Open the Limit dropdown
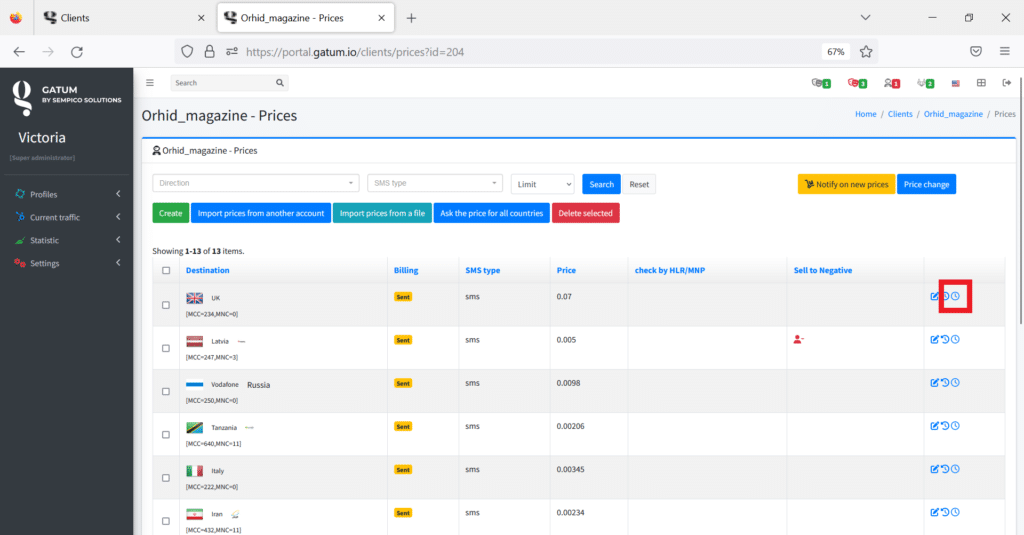The image size is (1024, 535). click(x=543, y=184)
